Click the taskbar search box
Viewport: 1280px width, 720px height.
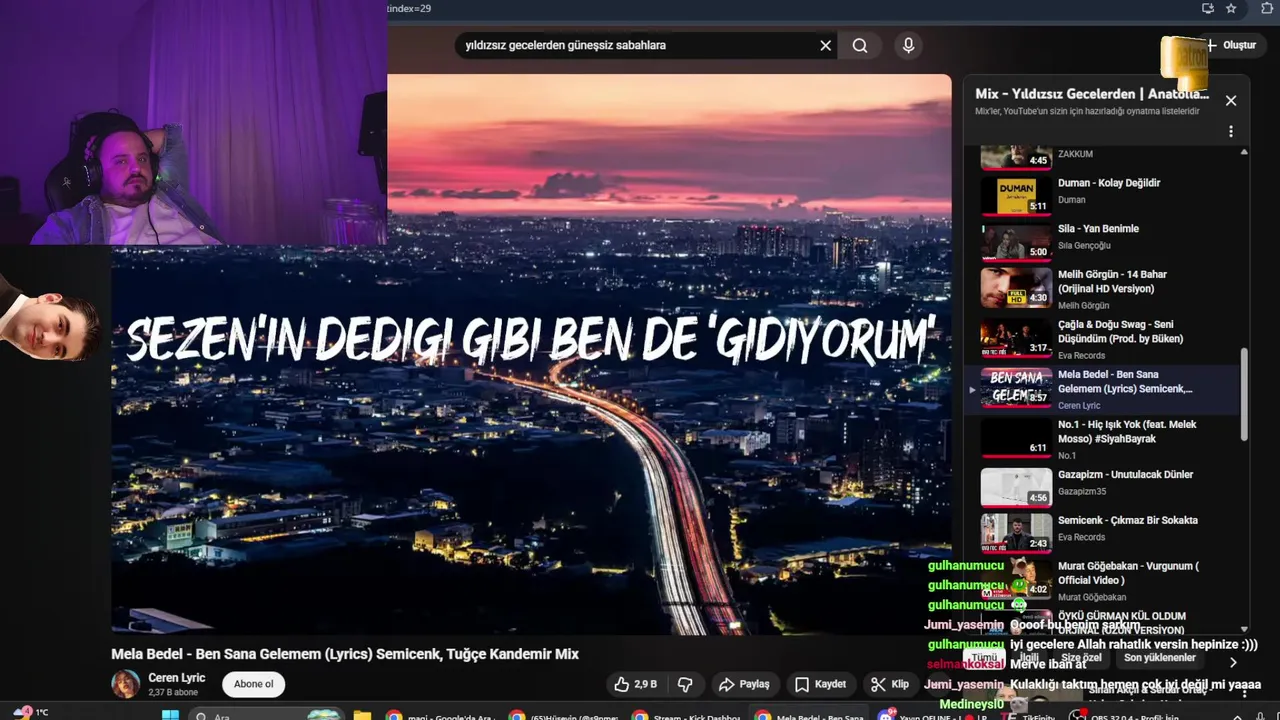click(x=266, y=715)
